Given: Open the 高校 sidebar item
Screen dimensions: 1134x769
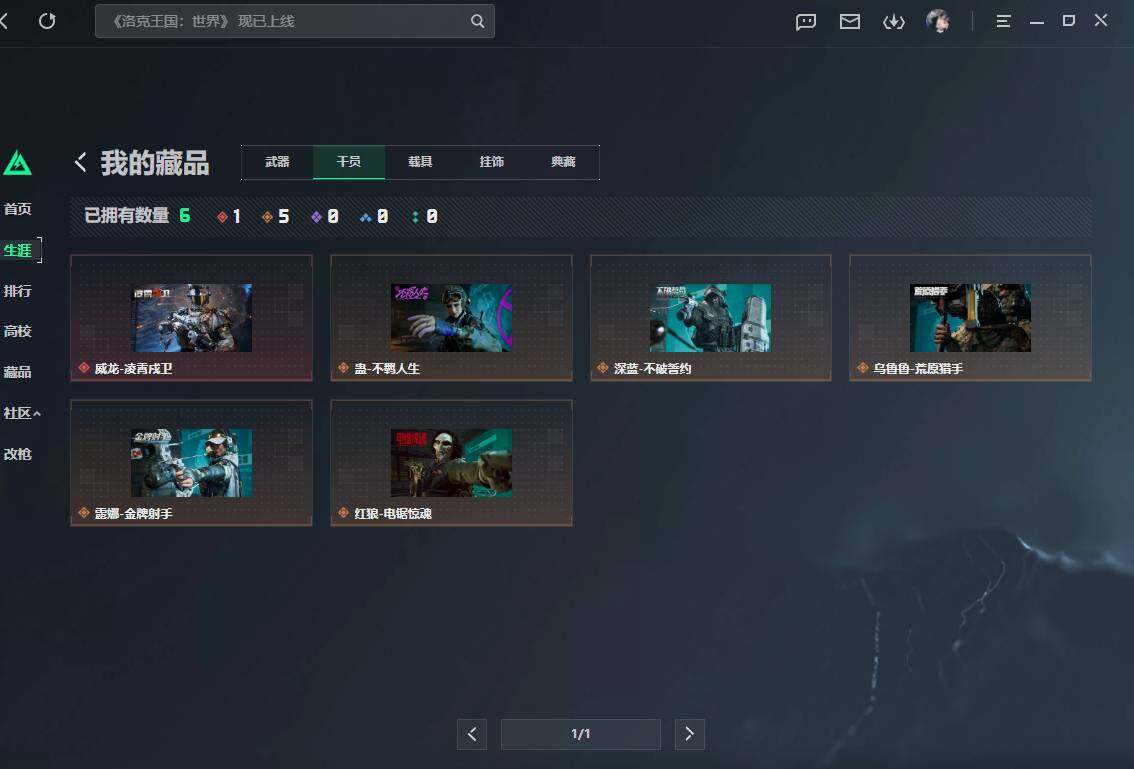Looking at the screenshot, I should click(x=17, y=331).
